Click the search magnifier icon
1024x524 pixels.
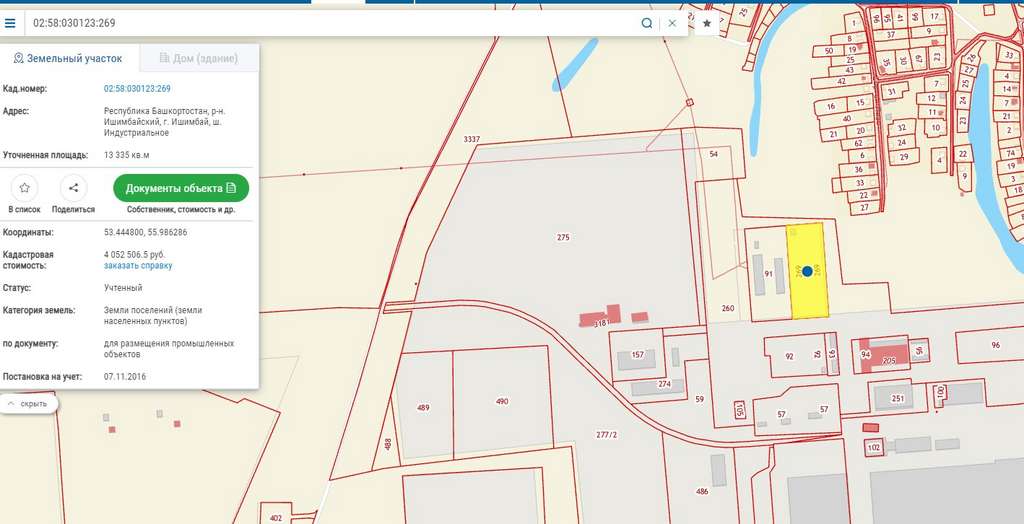pos(647,23)
